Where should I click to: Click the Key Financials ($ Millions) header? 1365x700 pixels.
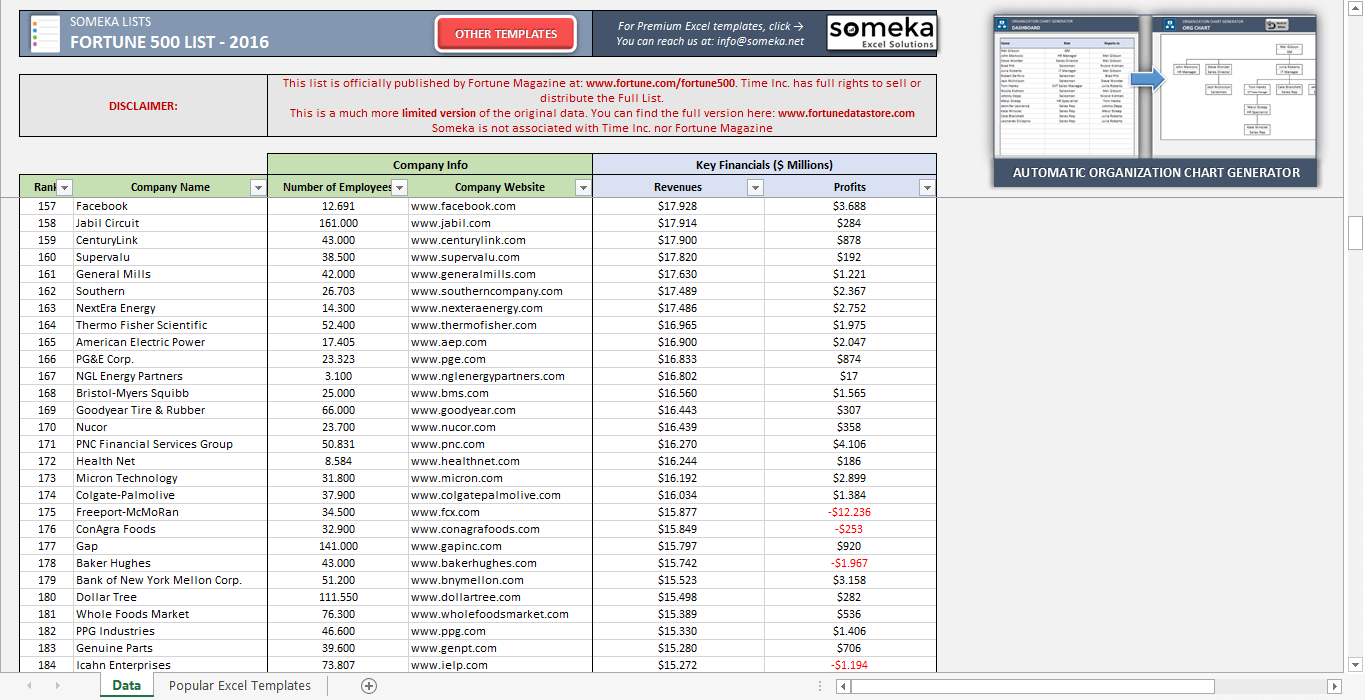765,165
